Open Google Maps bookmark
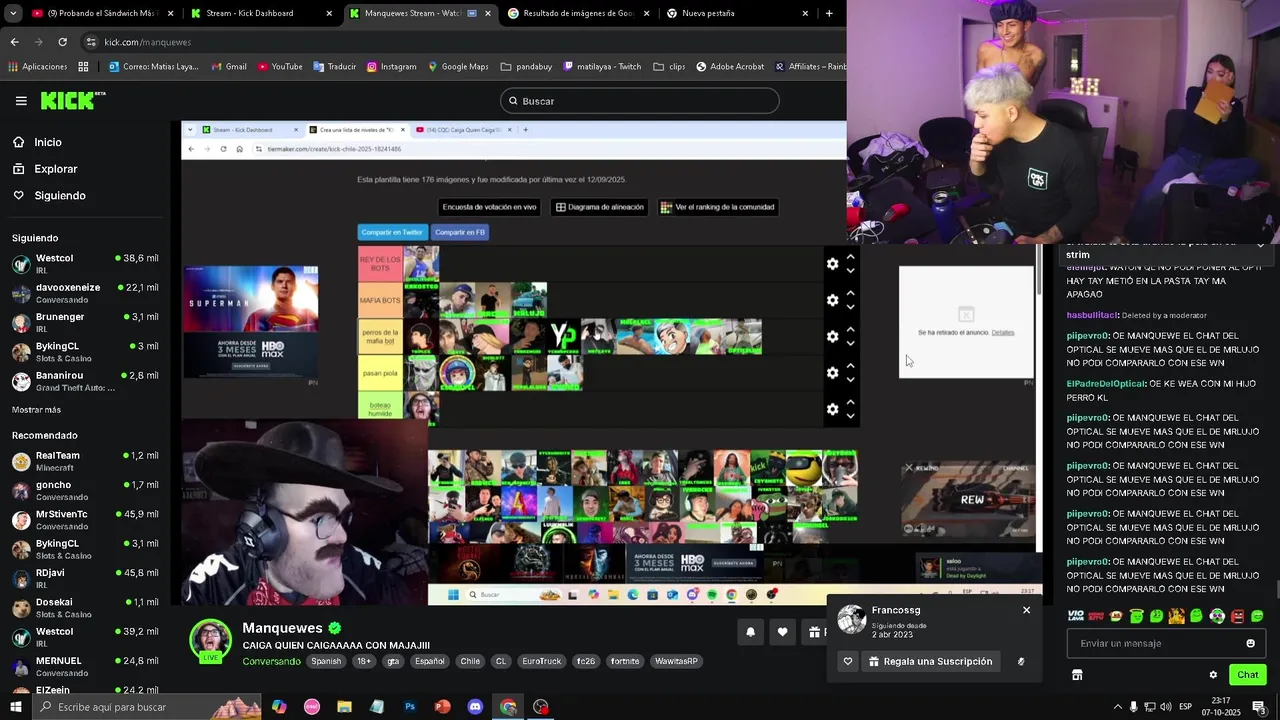Viewport: 1280px width, 720px height. point(458,67)
